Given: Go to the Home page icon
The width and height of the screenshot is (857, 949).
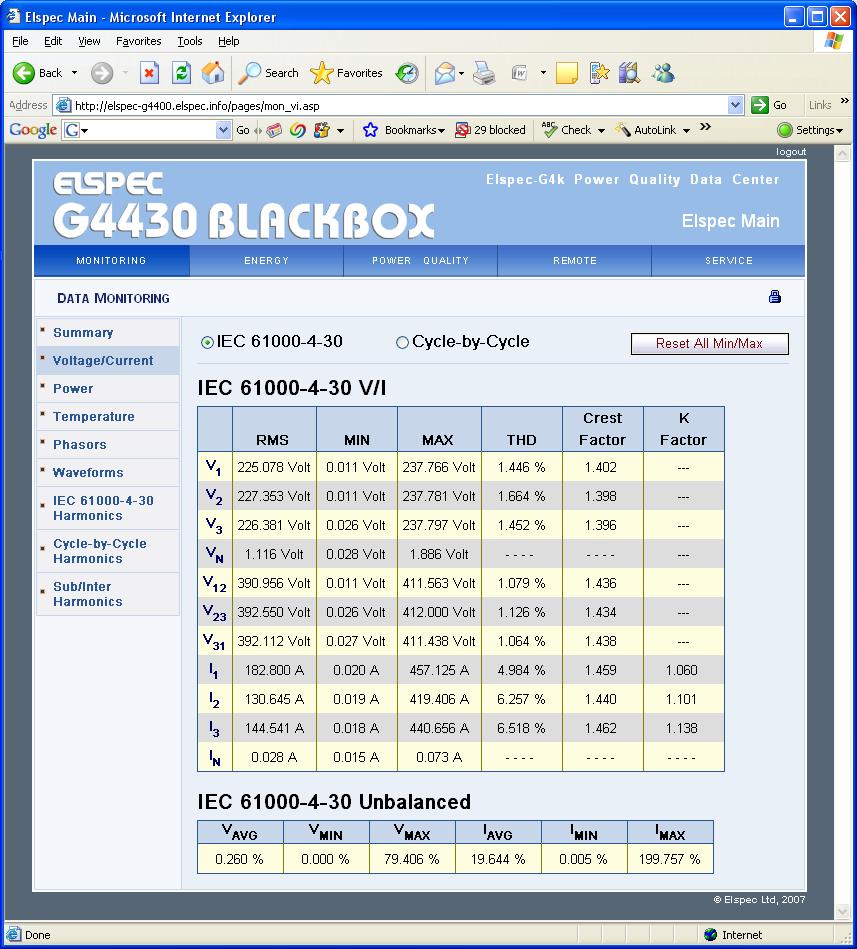Looking at the screenshot, I should coord(212,73).
